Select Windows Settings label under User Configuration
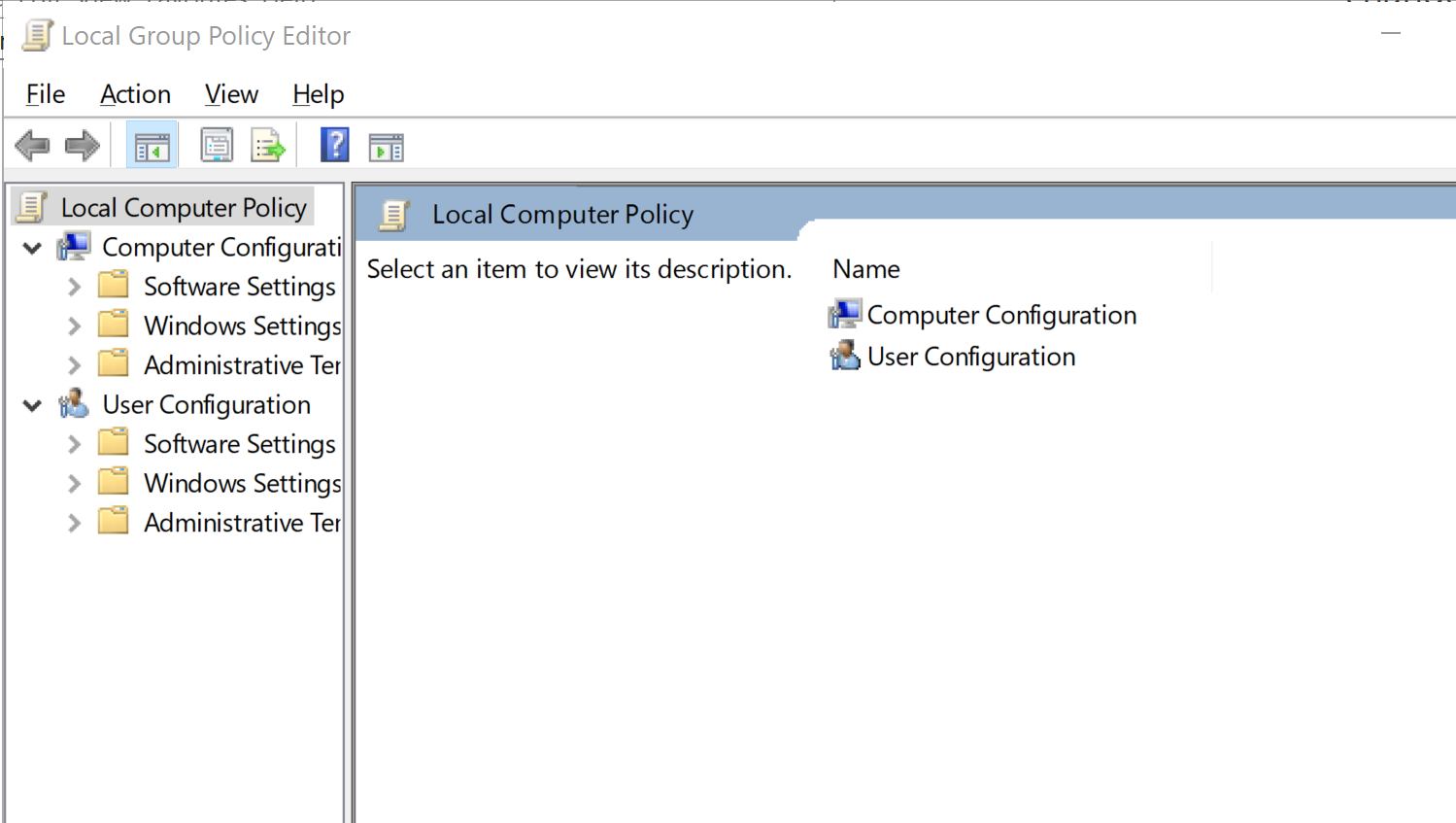Viewport: 1456px width, 823px height. point(243,483)
